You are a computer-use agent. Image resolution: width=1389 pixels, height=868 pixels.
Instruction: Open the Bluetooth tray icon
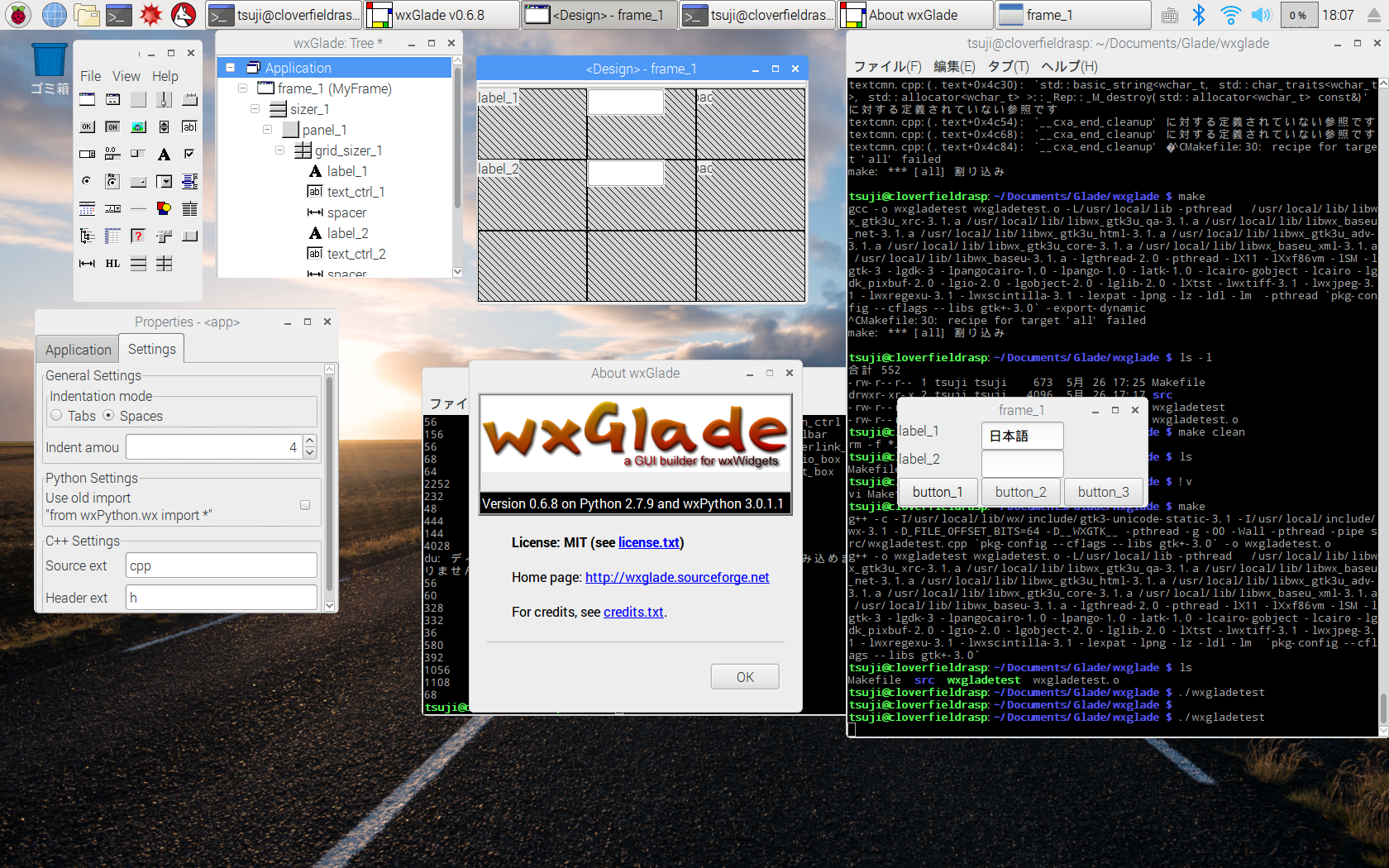coord(1199,15)
